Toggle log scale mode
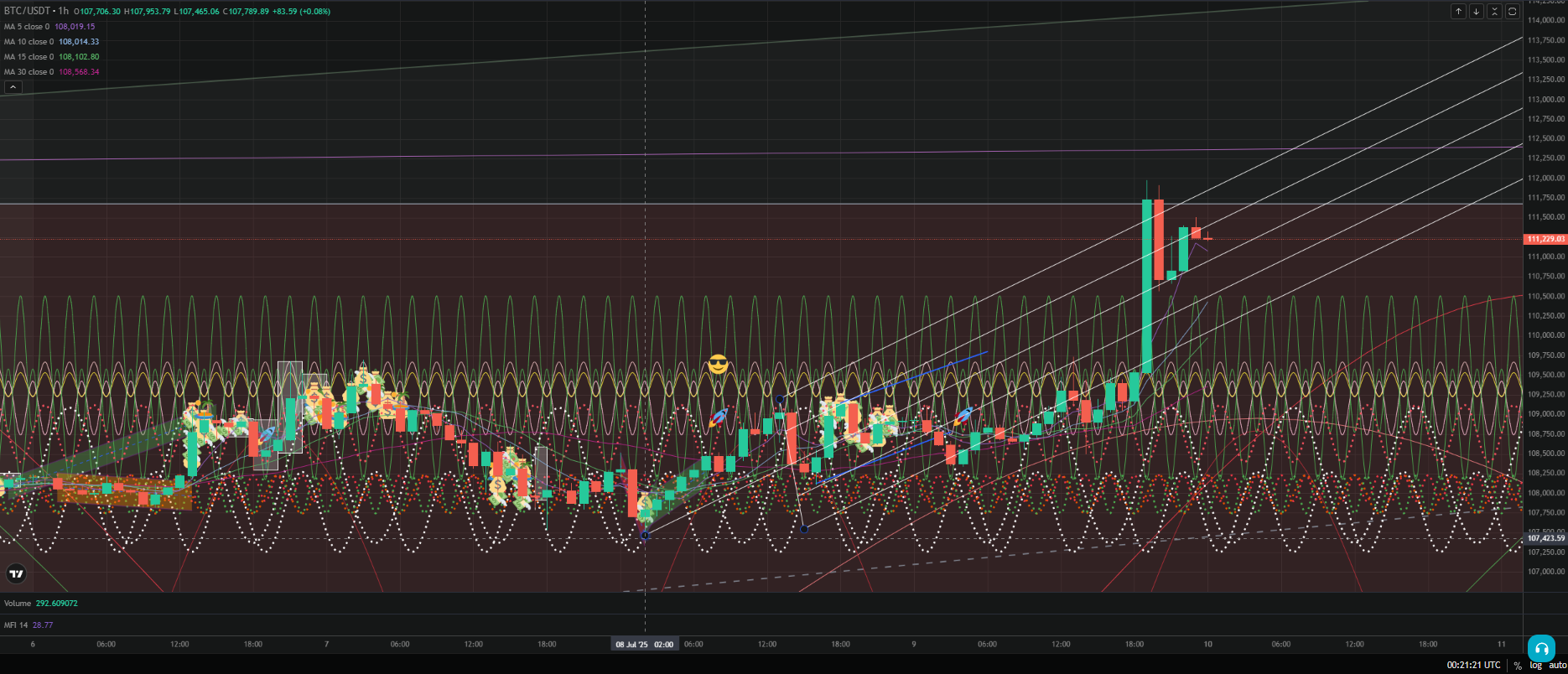 [1535, 666]
